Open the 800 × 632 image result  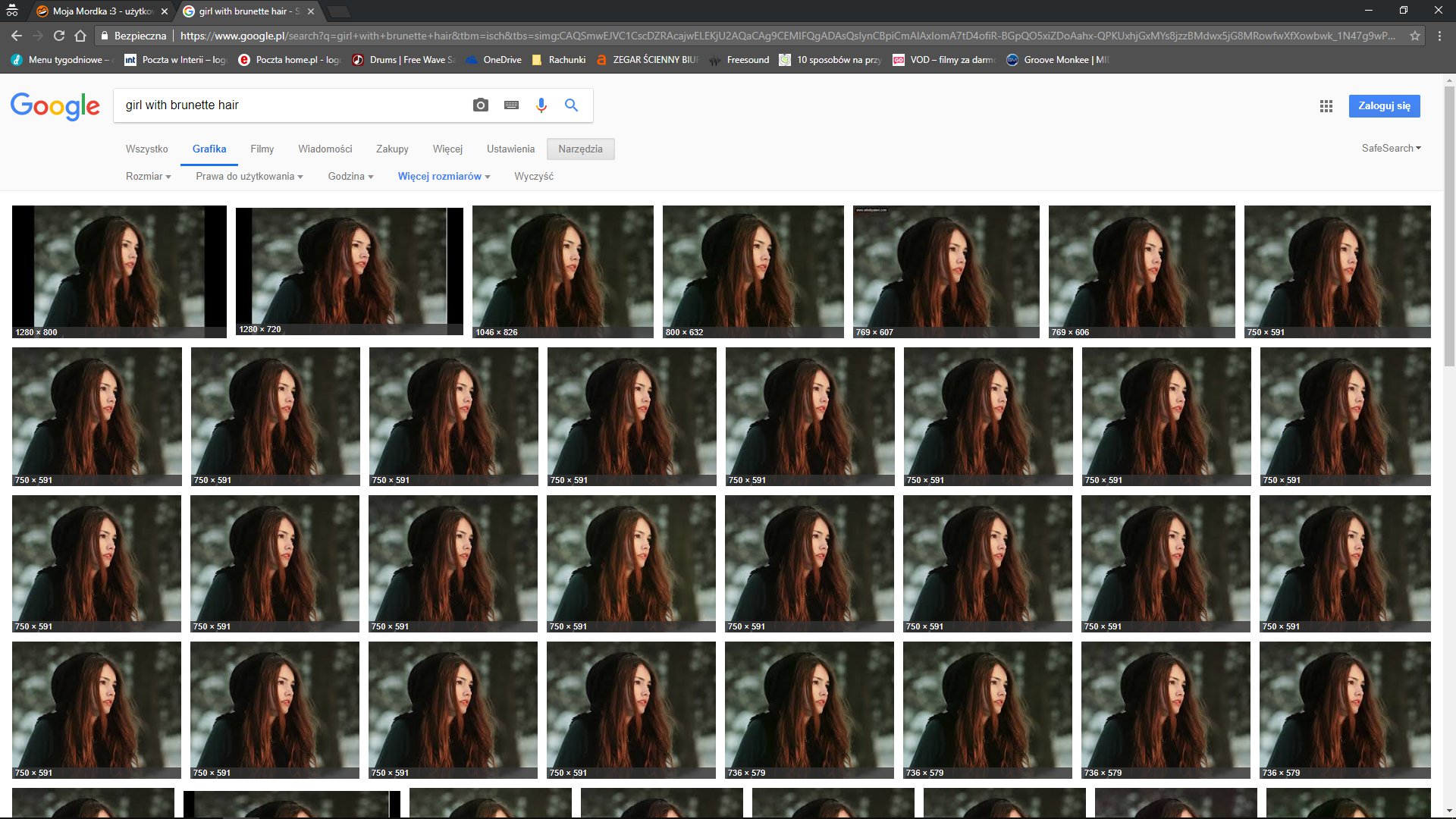[x=753, y=271]
